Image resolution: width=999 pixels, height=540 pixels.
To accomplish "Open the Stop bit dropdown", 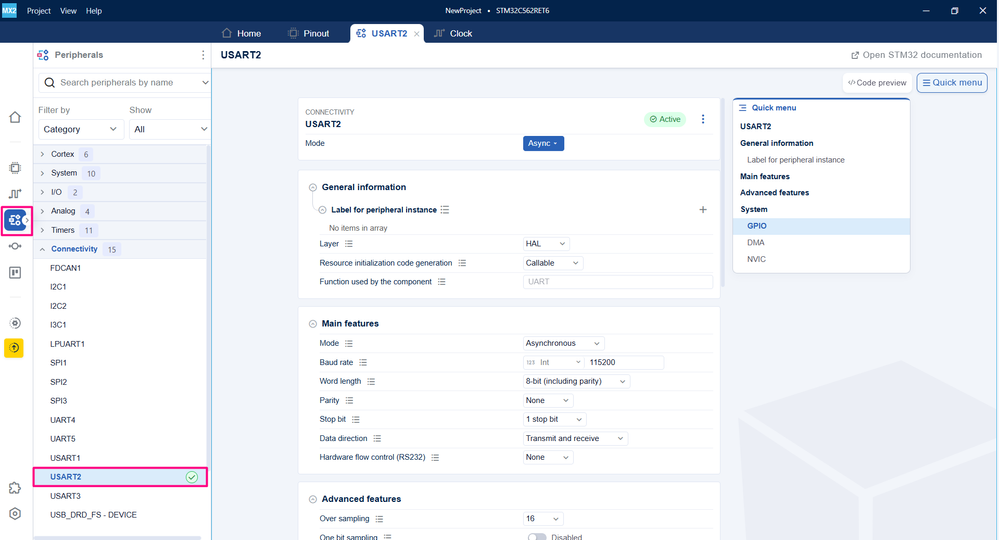I will click(x=554, y=420).
